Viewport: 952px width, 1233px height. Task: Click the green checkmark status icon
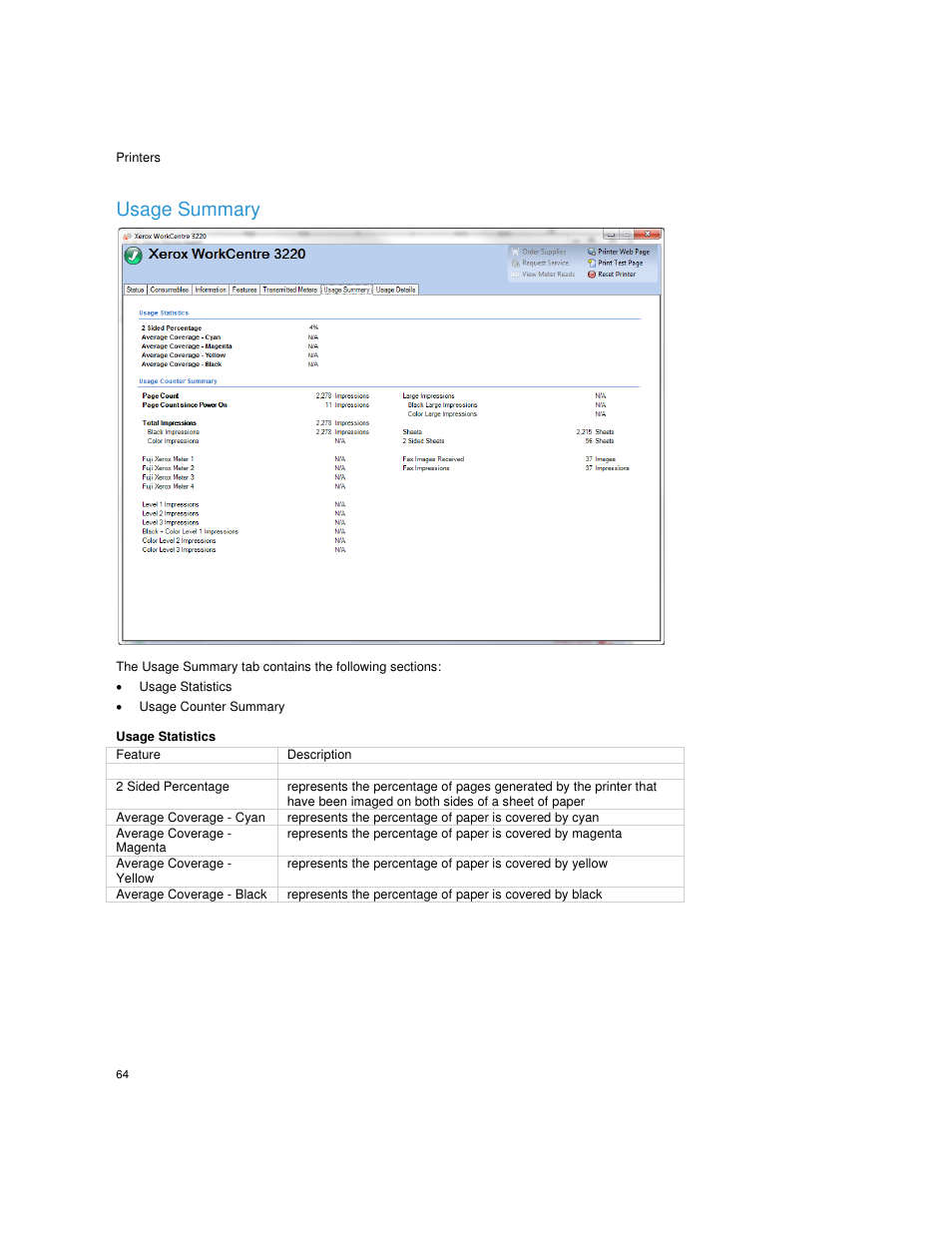[x=133, y=256]
